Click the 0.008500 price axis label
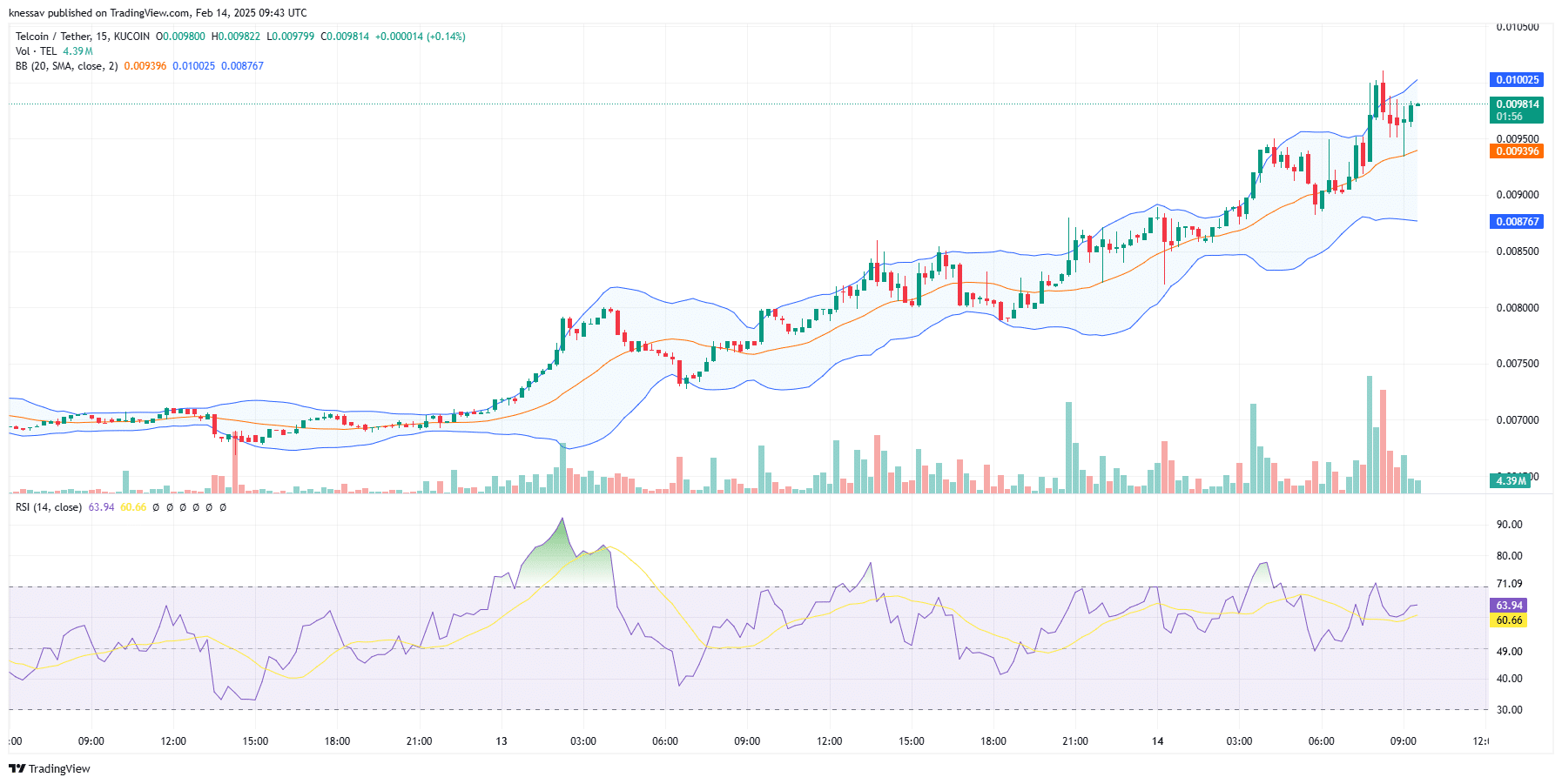Image resolution: width=1562 pixels, height=784 pixels. [1518, 251]
